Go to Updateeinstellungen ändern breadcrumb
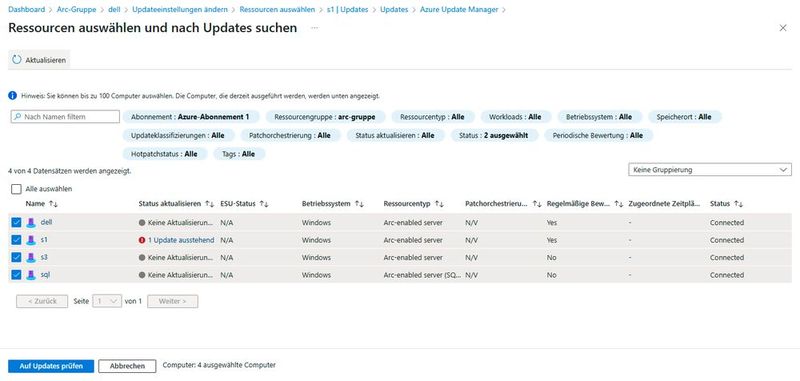The height and width of the screenshot is (381, 800). tap(180, 9)
